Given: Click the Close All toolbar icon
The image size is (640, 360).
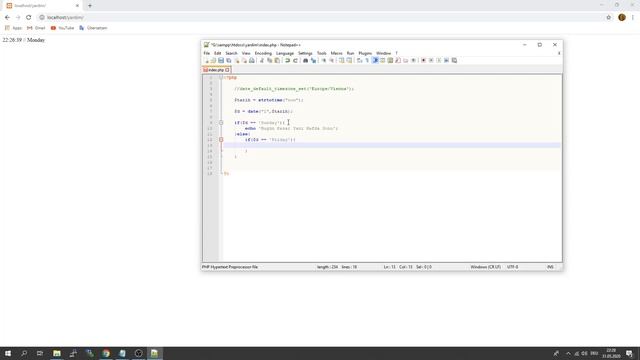Looking at the screenshot, I should (244, 60).
